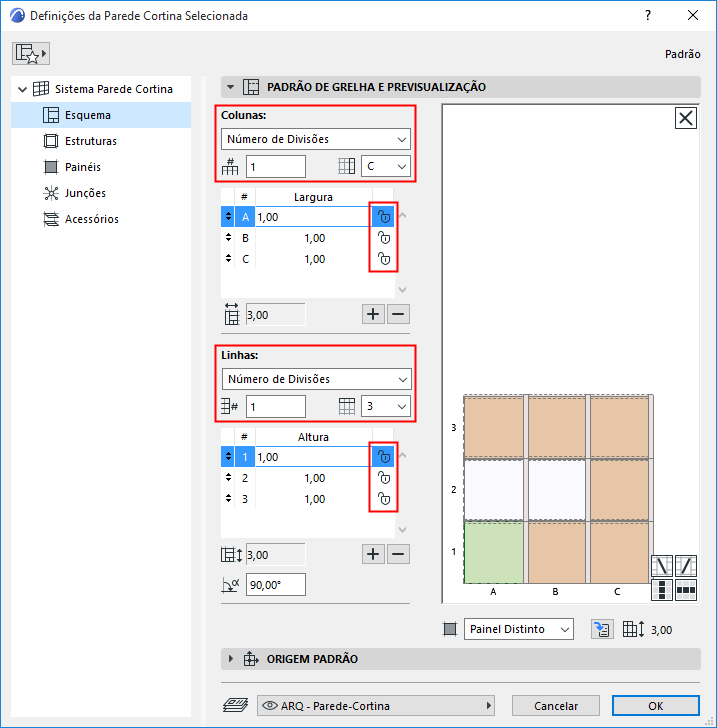Select white panel B2 in preview

click(557, 490)
